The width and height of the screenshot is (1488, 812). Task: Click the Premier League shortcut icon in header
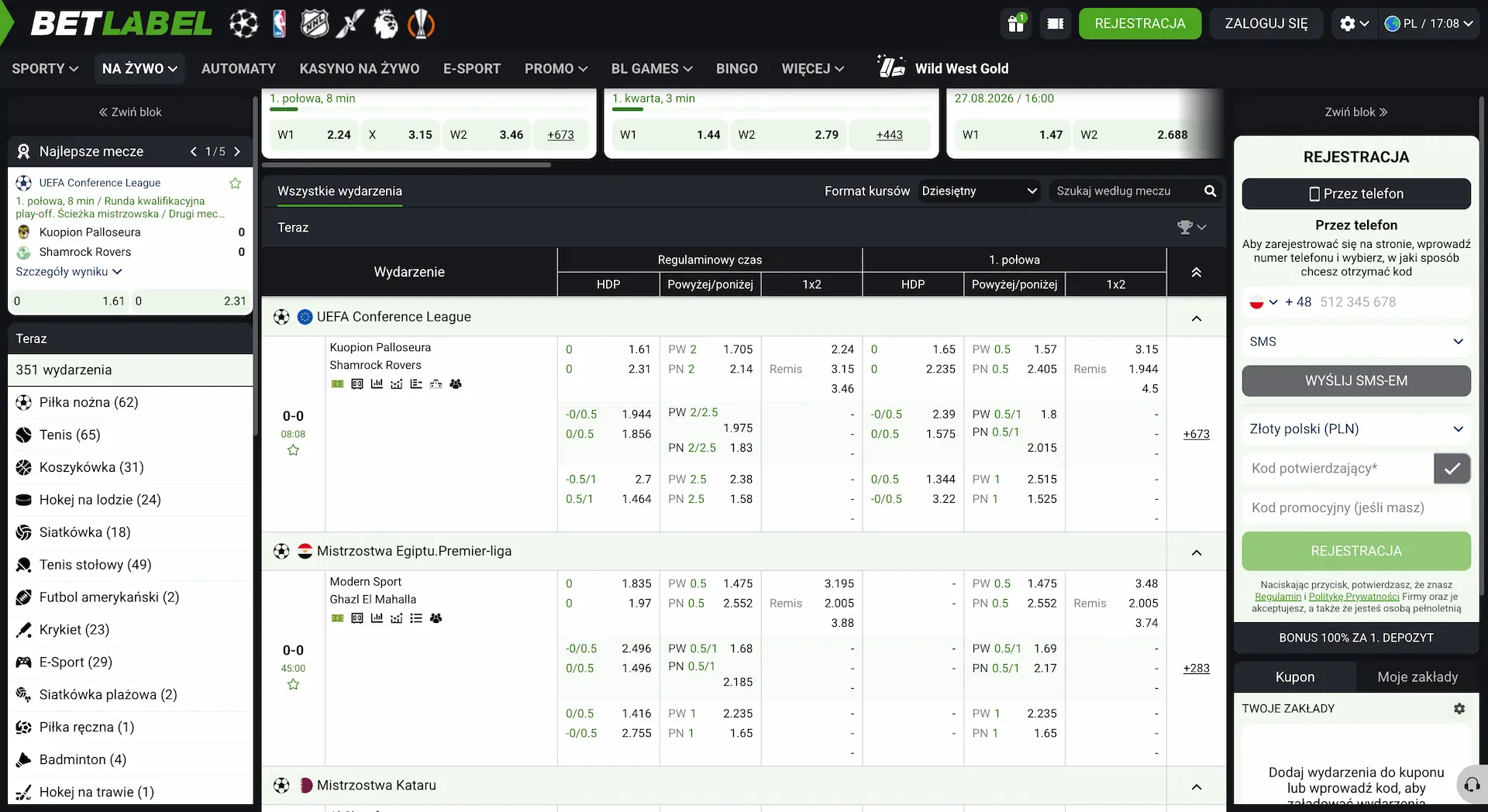click(385, 23)
